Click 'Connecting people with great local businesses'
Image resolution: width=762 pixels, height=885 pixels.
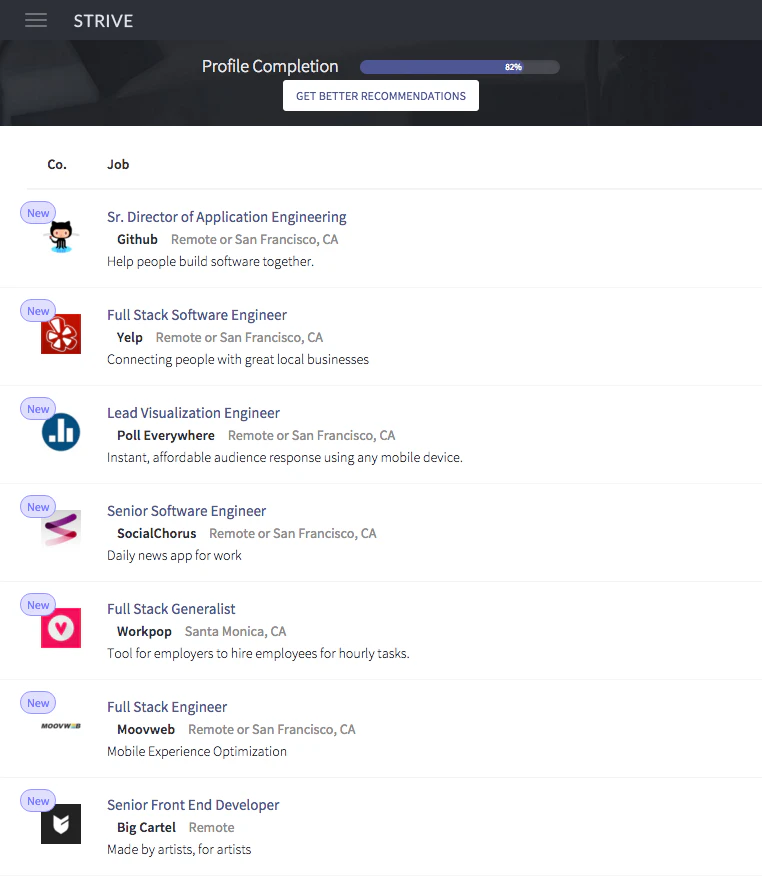pos(238,360)
